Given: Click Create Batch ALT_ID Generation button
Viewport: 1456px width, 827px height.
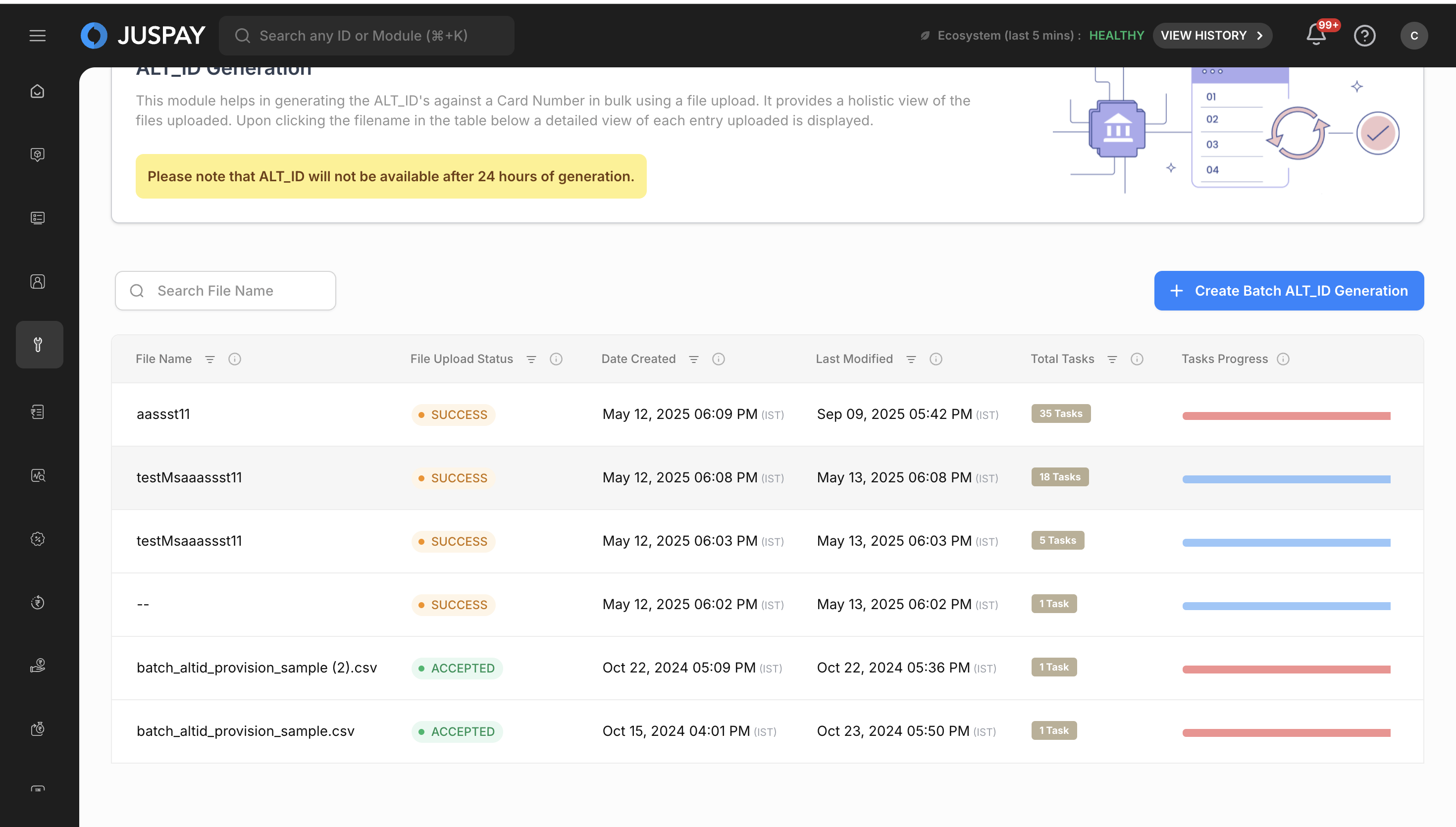Looking at the screenshot, I should 1289,291.
